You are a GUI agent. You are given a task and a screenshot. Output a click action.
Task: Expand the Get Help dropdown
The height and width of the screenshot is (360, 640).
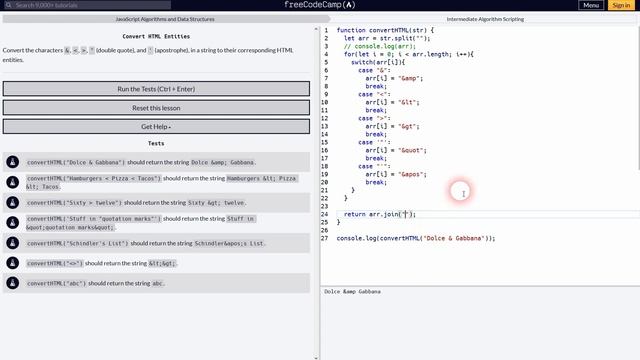click(156, 127)
